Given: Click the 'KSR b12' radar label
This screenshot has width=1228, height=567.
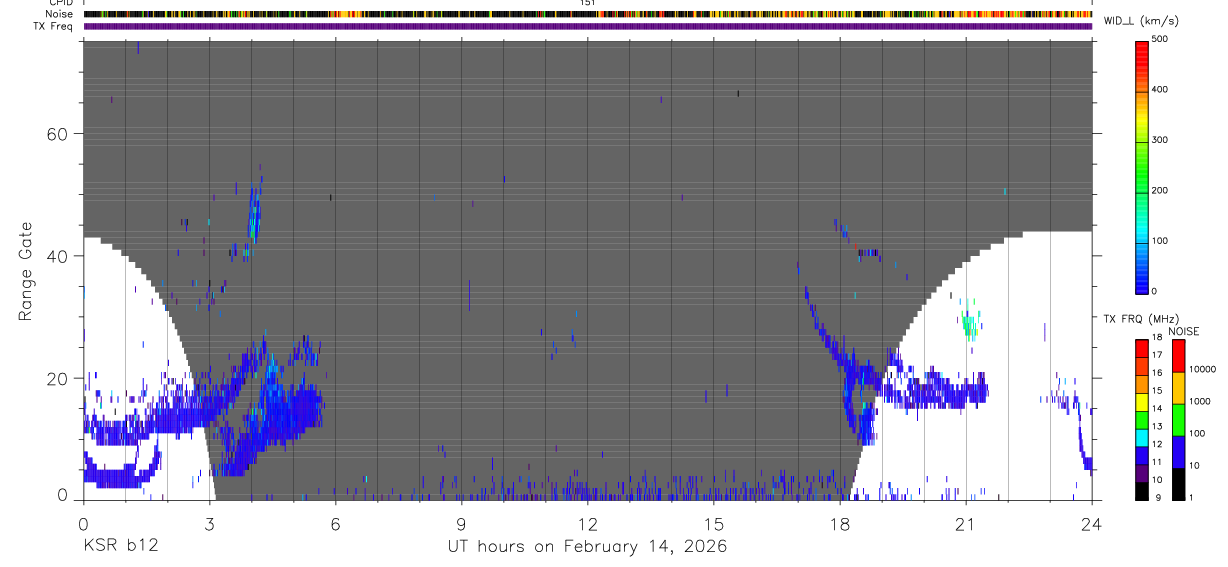Looking at the screenshot, I should point(119,546).
